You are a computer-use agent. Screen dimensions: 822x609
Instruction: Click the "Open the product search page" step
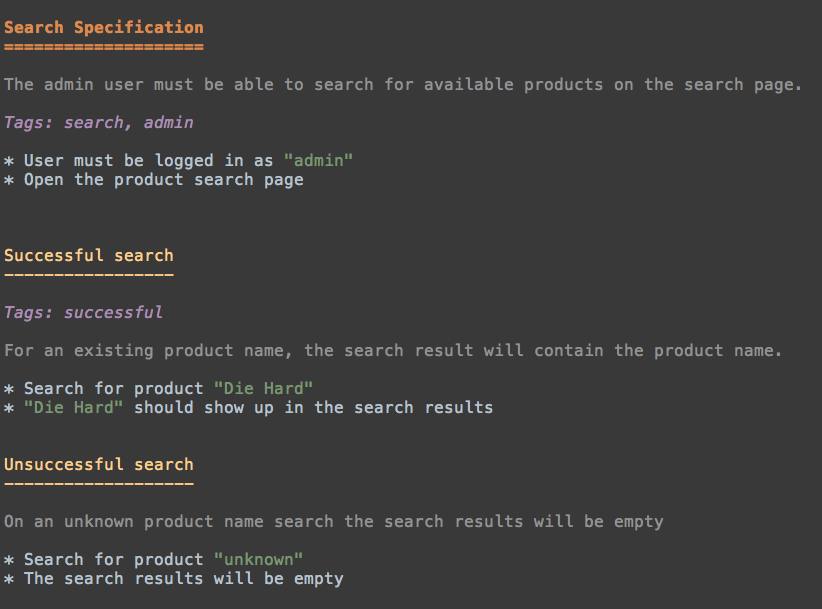point(163,180)
